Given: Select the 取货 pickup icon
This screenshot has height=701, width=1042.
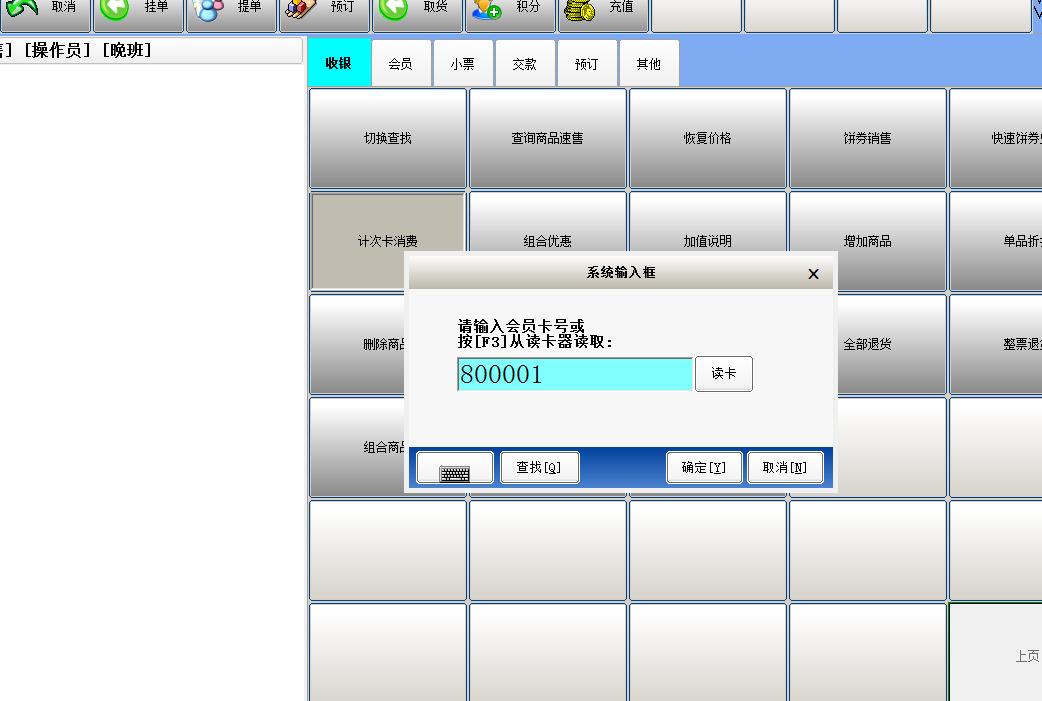Looking at the screenshot, I should tap(418, 10).
